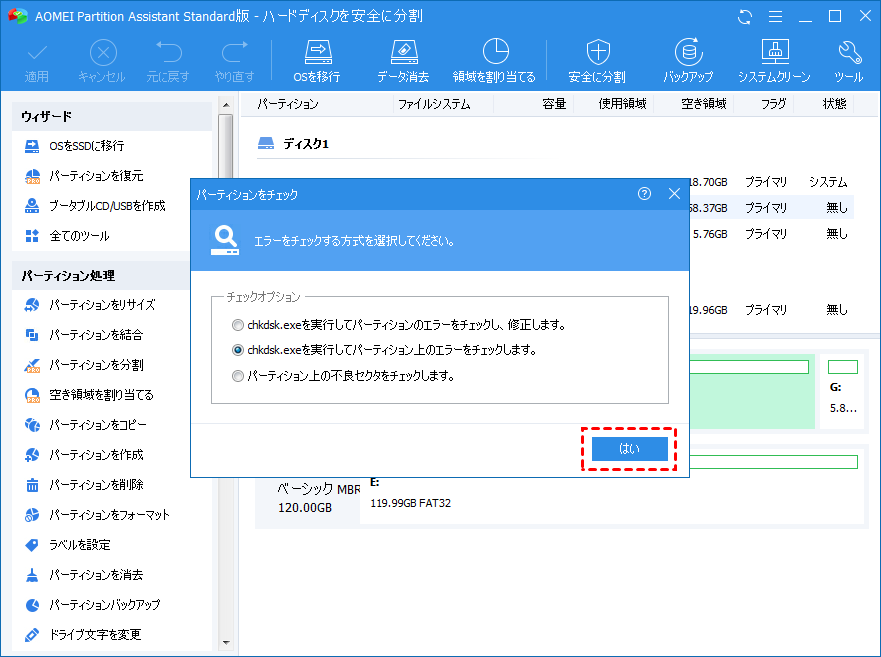The width and height of the screenshot is (881, 657).
Task: Click the help icon in the dialog
Action: [644, 194]
